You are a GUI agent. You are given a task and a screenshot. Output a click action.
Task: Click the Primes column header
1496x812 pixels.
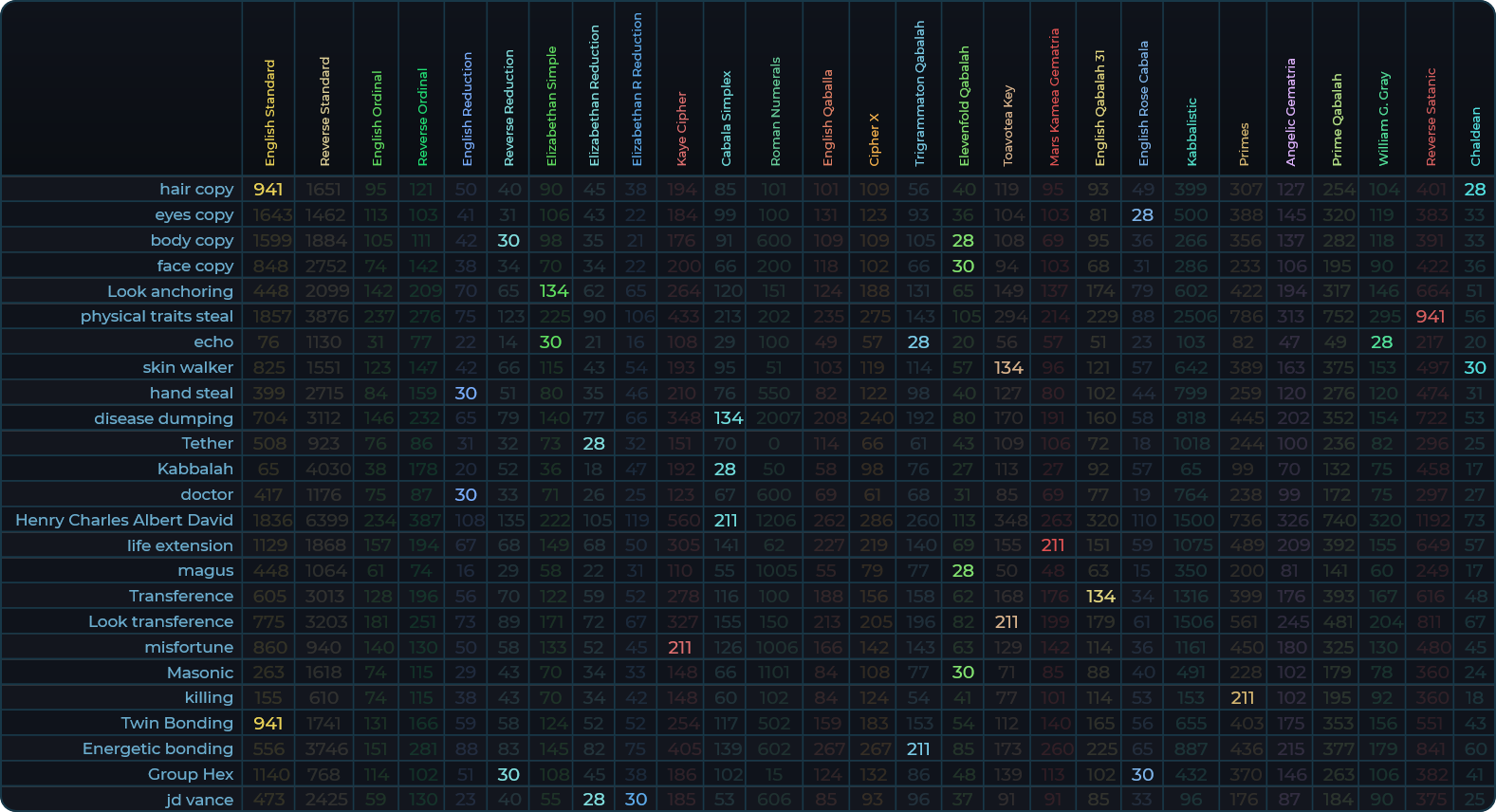point(1244,144)
